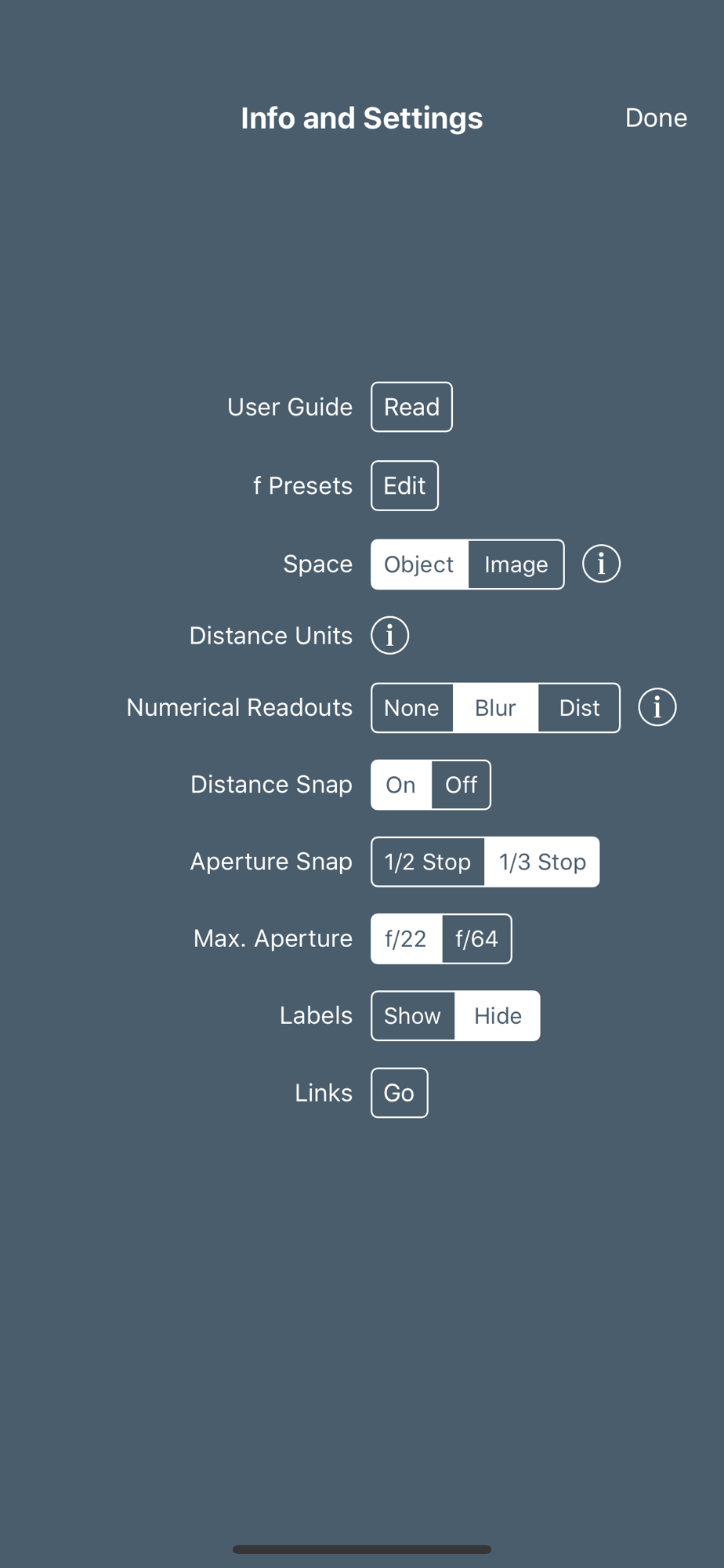Tap Done to close settings

coord(656,118)
